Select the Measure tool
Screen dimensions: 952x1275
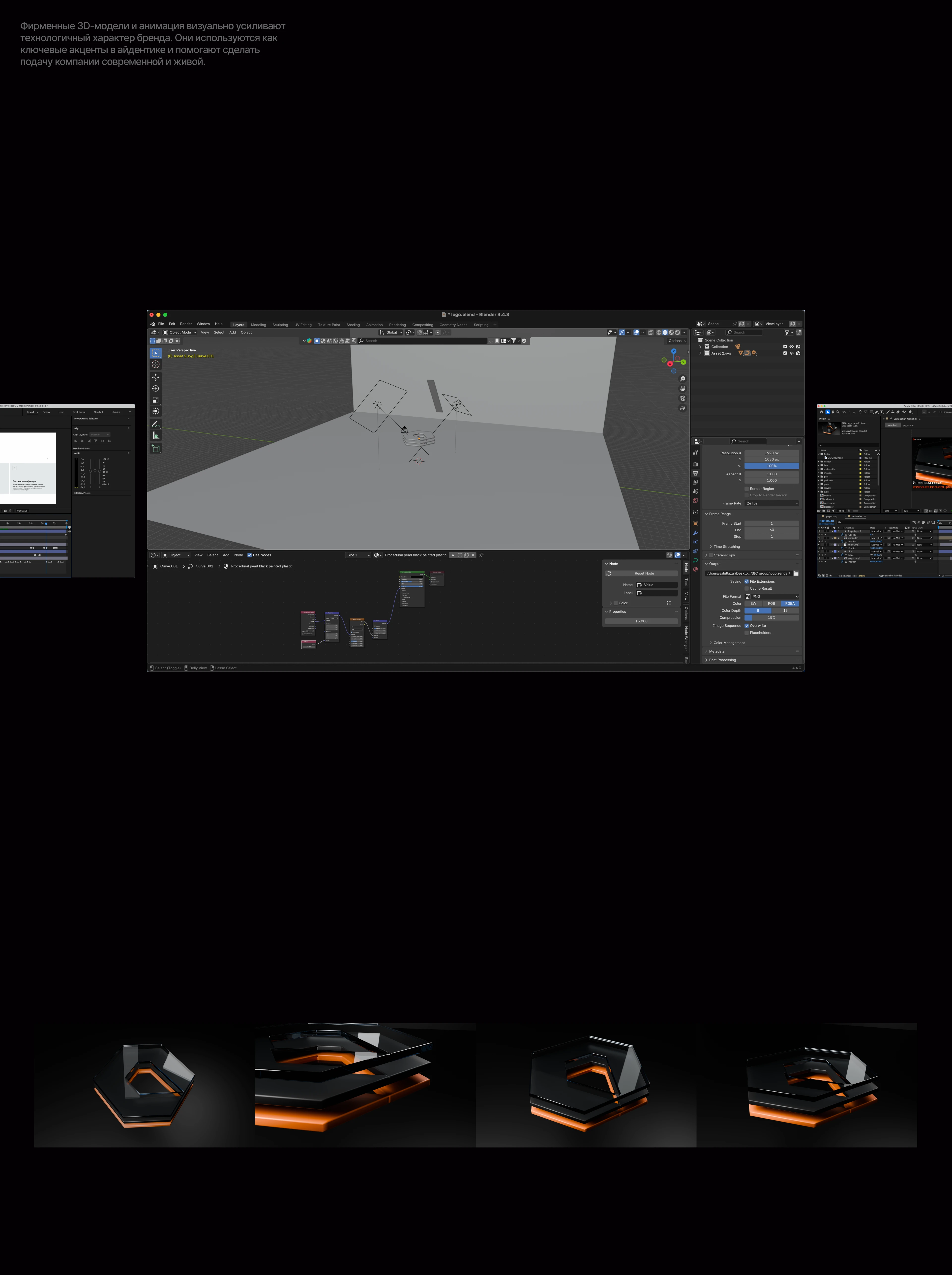pyautogui.click(x=156, y=436)
